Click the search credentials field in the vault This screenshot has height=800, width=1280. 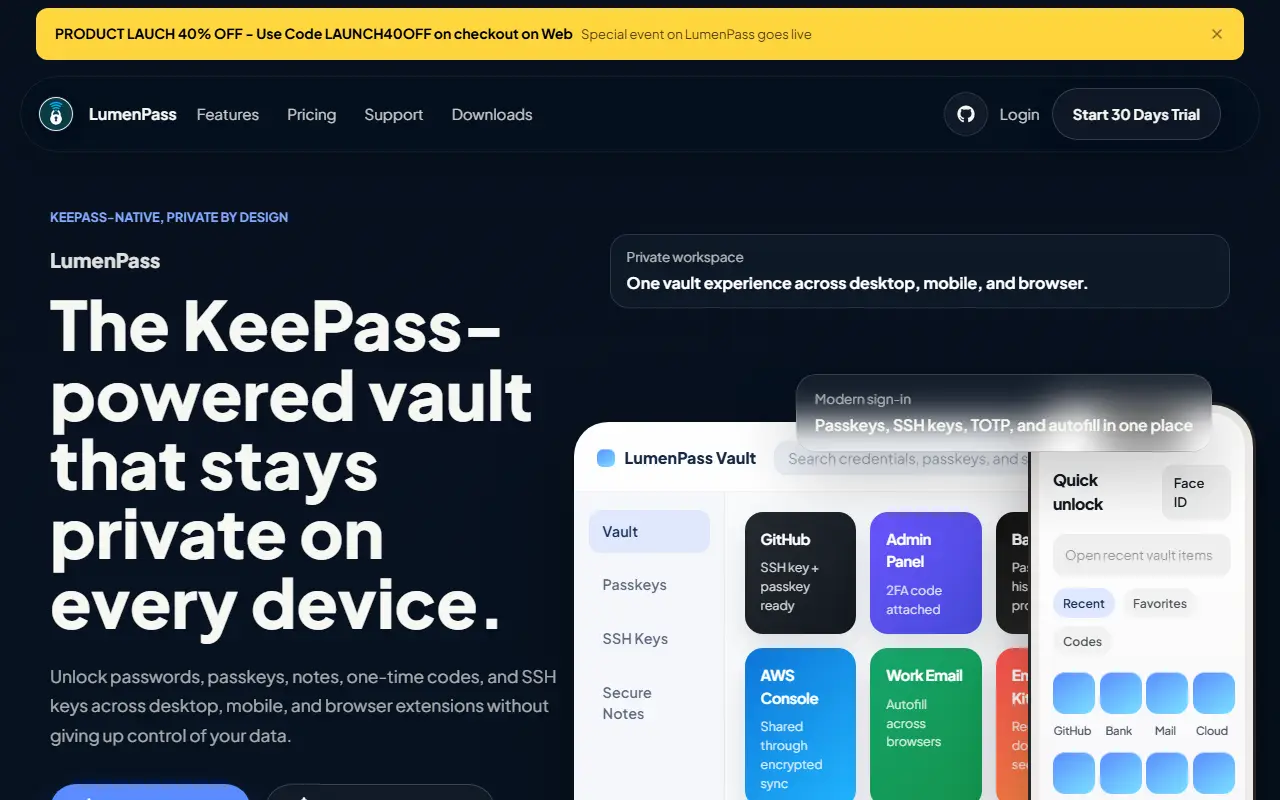(x=902, y=458)
